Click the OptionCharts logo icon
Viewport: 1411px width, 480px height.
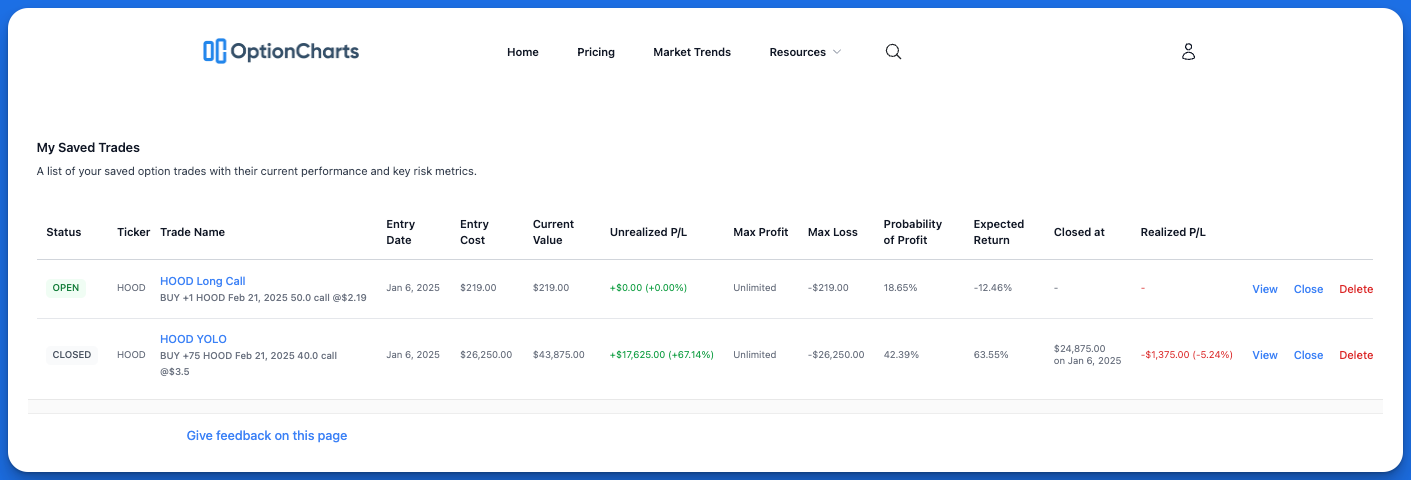[x=214, y=51]
